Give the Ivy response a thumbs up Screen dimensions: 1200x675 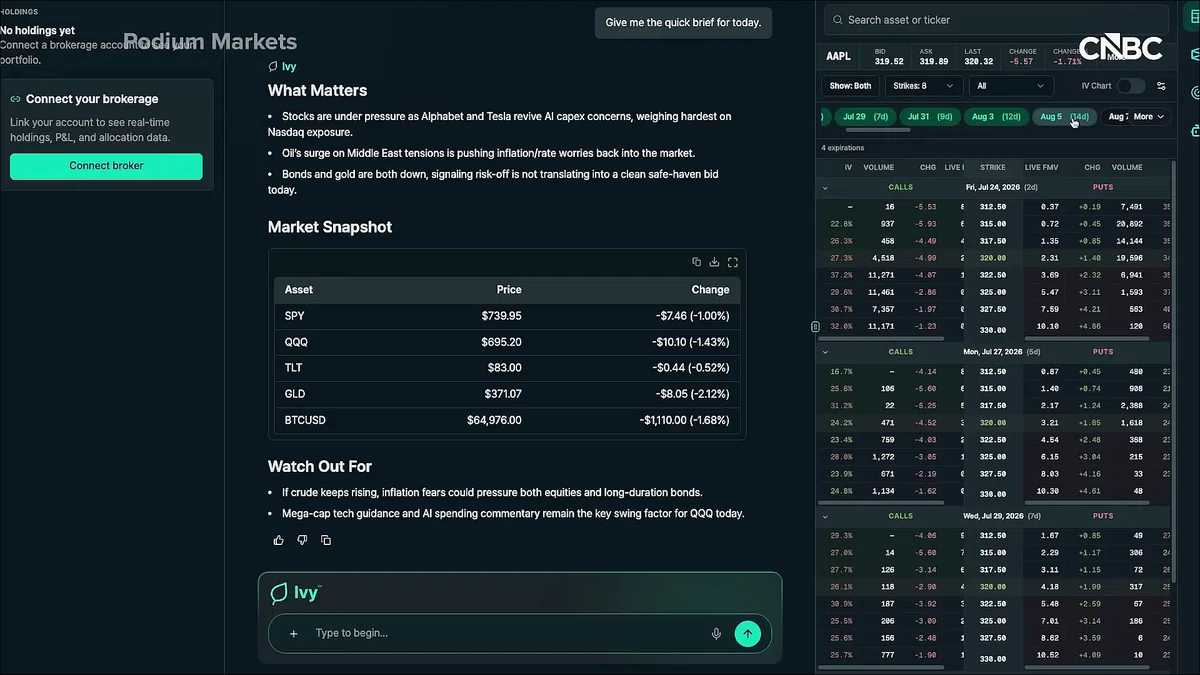click(x=279, y=540)
